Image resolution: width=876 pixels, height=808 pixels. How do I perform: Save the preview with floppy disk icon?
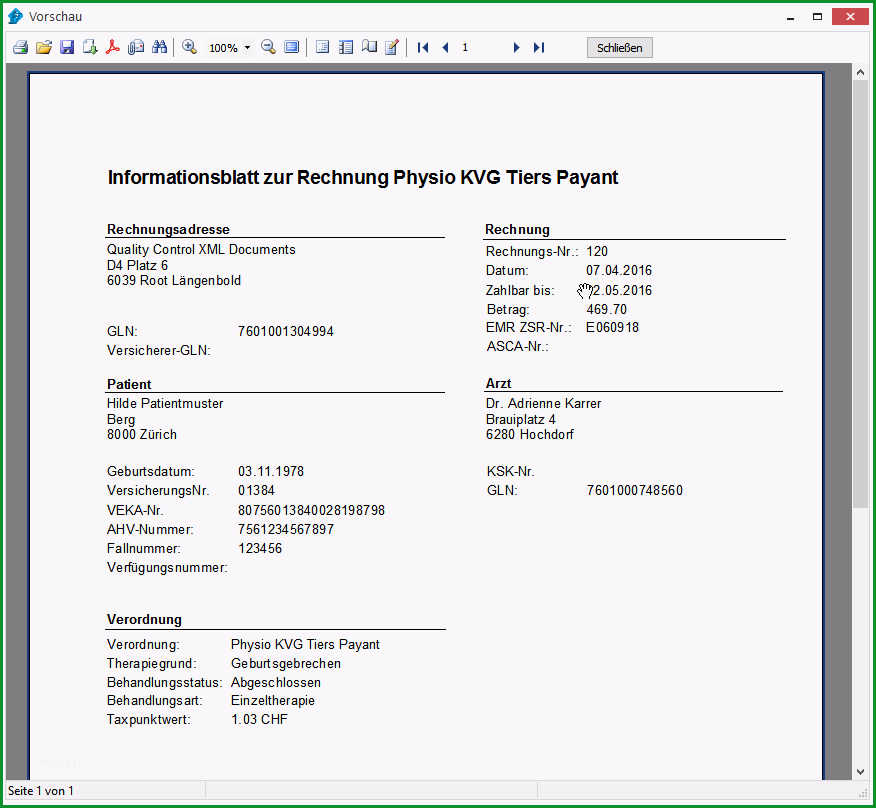click(67, 47)
